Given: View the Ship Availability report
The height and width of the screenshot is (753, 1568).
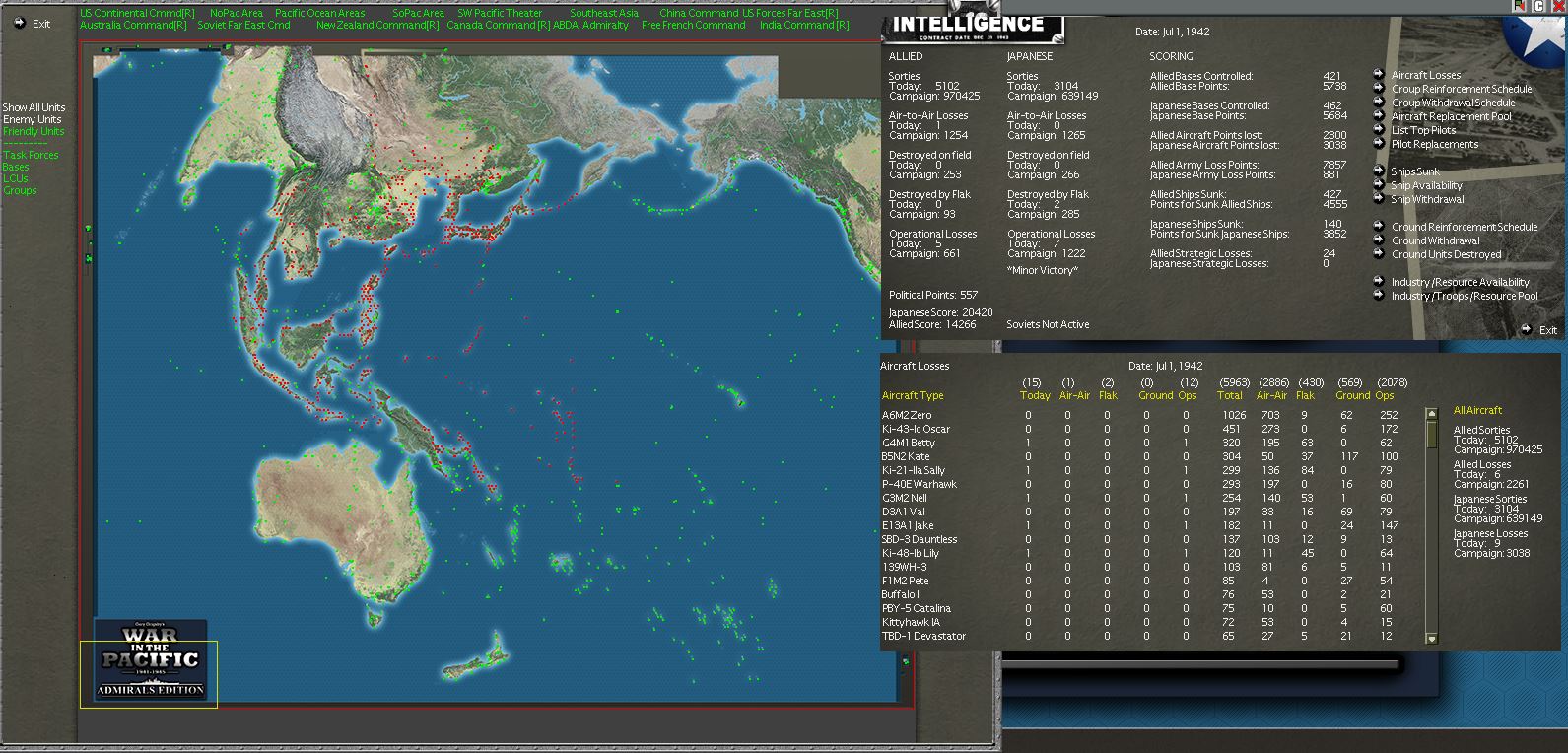Looking at the screenshot, I should pos(1426,185).
